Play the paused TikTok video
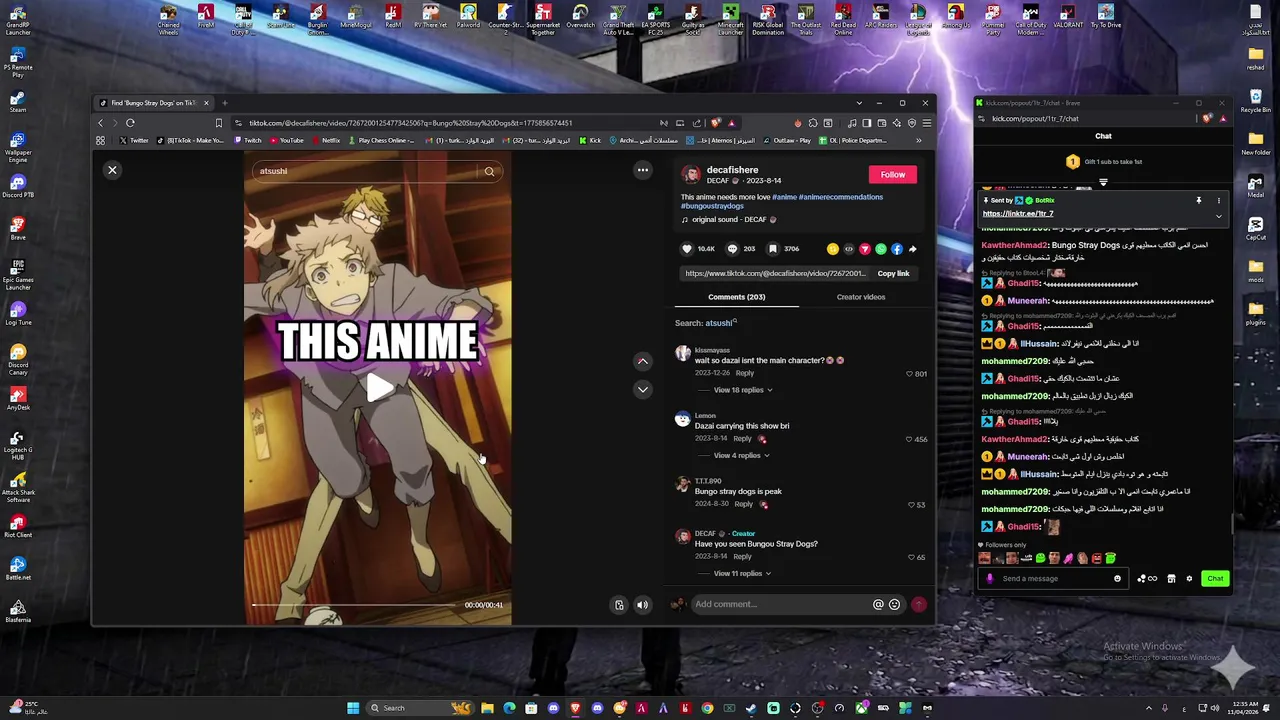 pos(378,389)
